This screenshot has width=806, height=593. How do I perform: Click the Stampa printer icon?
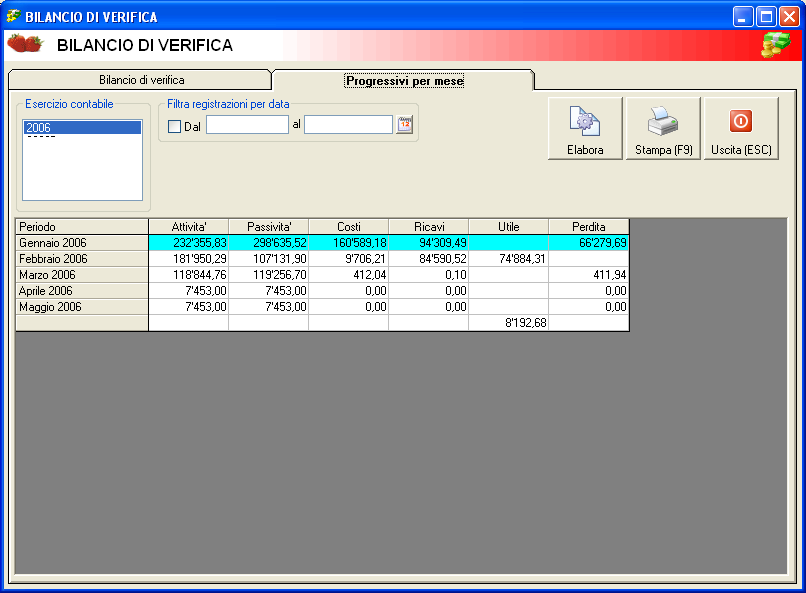click(663, 121)
